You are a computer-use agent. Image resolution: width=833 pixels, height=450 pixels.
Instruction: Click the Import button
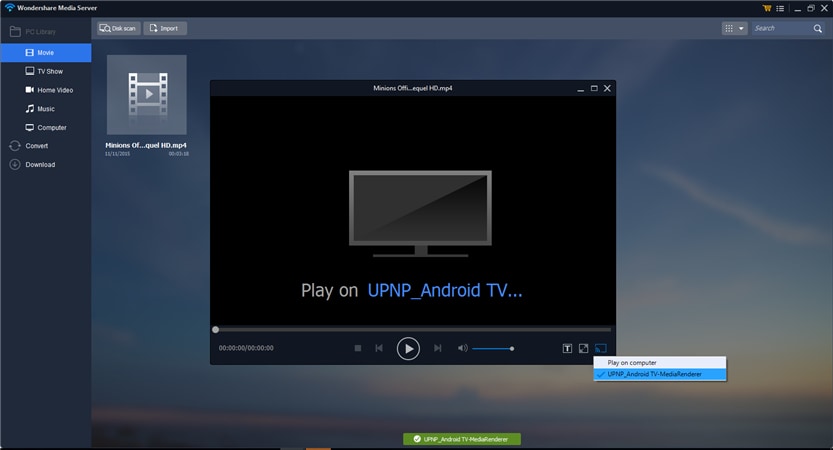pos(165,28)
